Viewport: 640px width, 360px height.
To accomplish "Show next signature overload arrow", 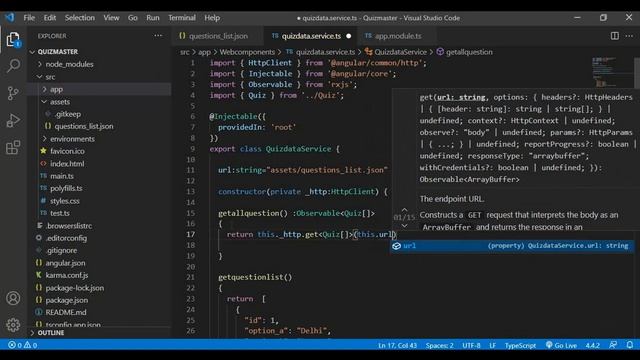I will (x=404, y=226).
